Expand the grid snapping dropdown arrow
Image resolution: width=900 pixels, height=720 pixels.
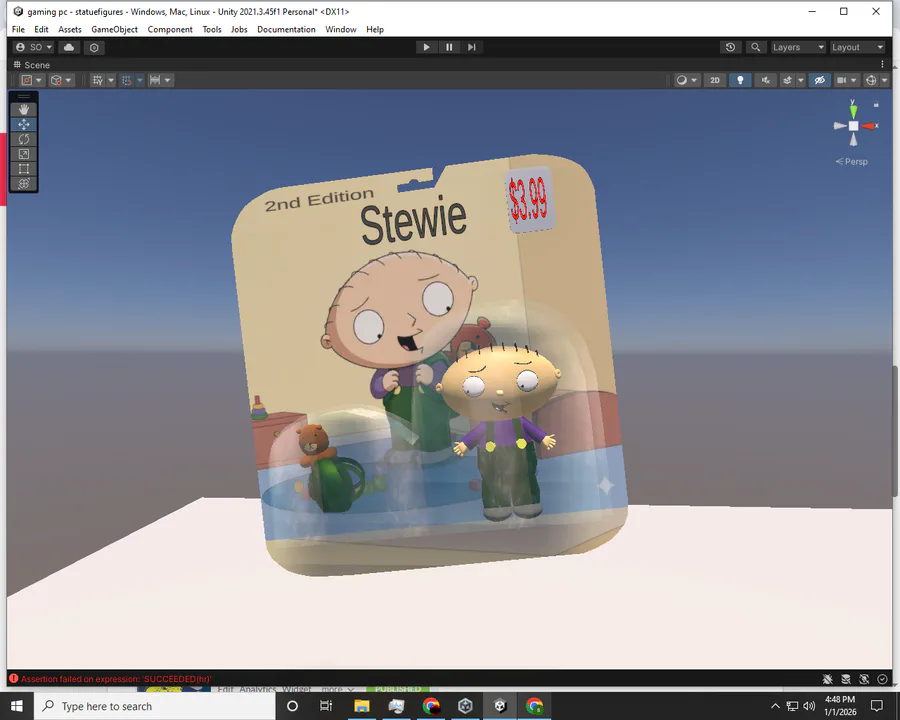(139, 80)
